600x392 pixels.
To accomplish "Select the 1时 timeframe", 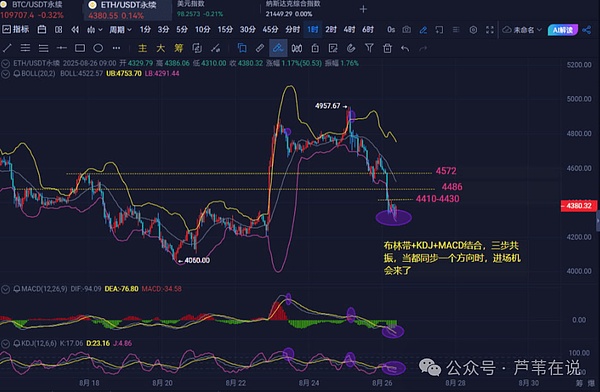I will pos(313,29).
